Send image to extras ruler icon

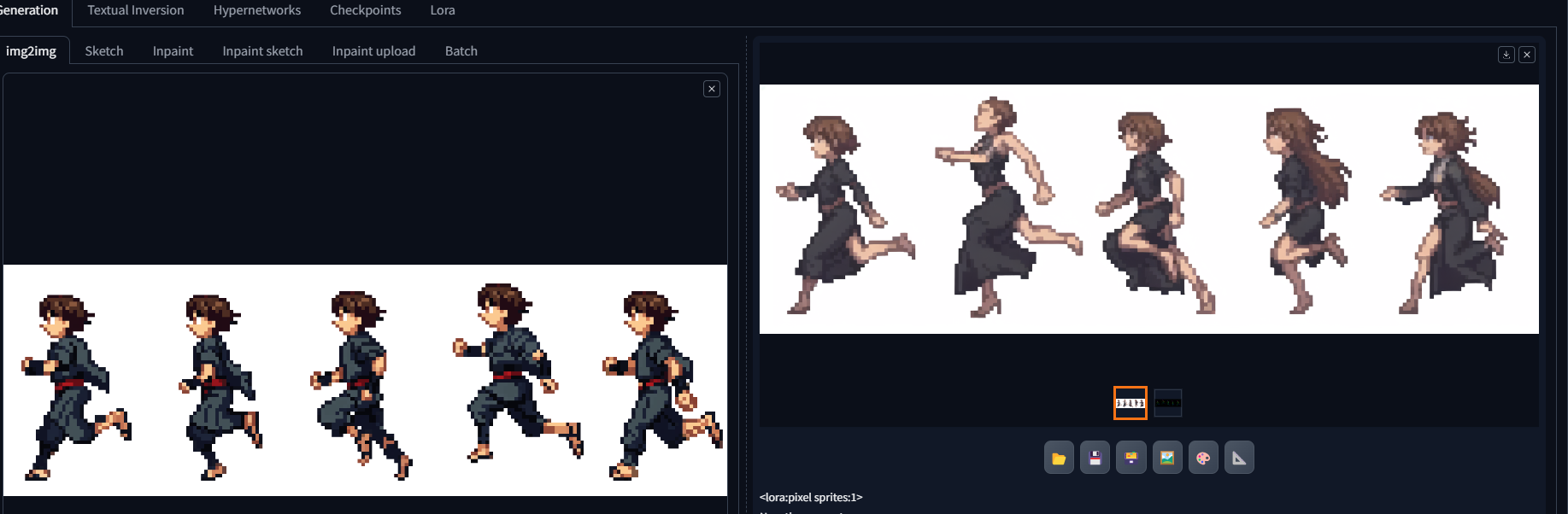(x=1239, y=458)
